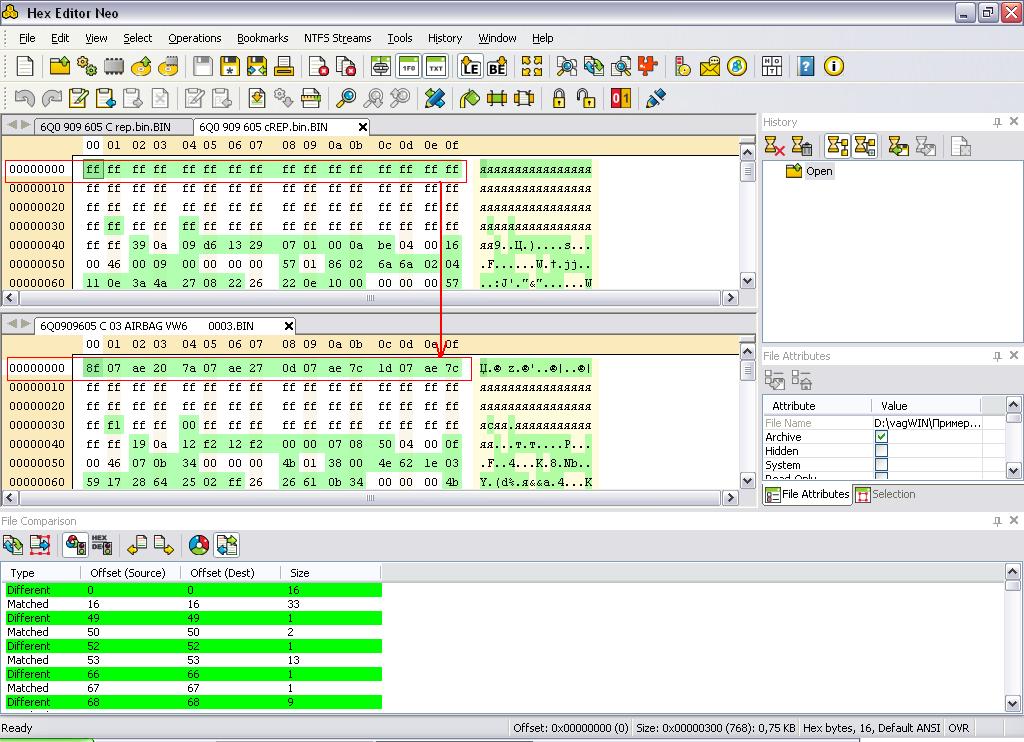Click the Print icon in toolbar
The image size is (1024, 742).
[284, 67]
